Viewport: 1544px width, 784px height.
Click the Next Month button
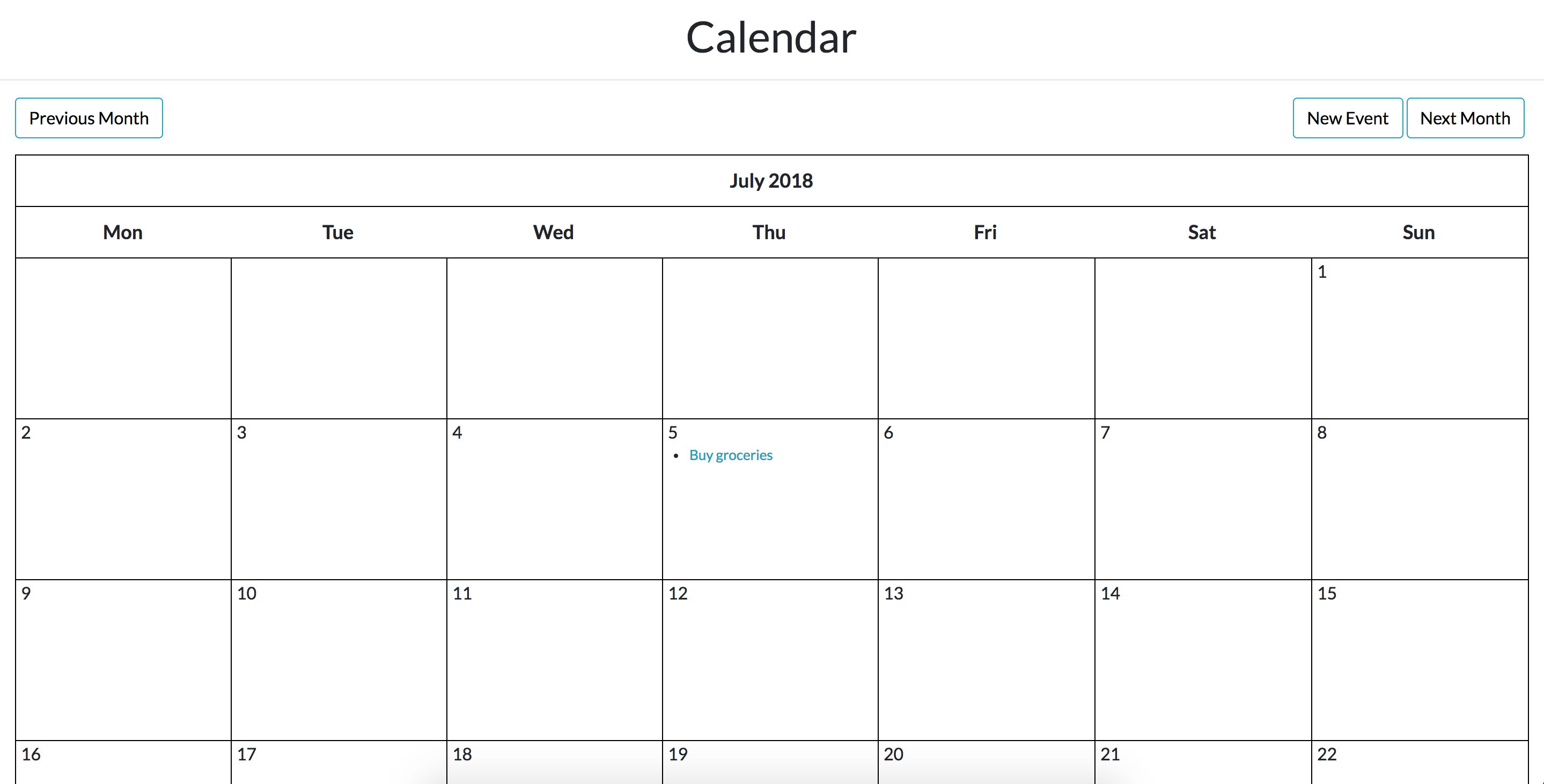(1467, 119)
